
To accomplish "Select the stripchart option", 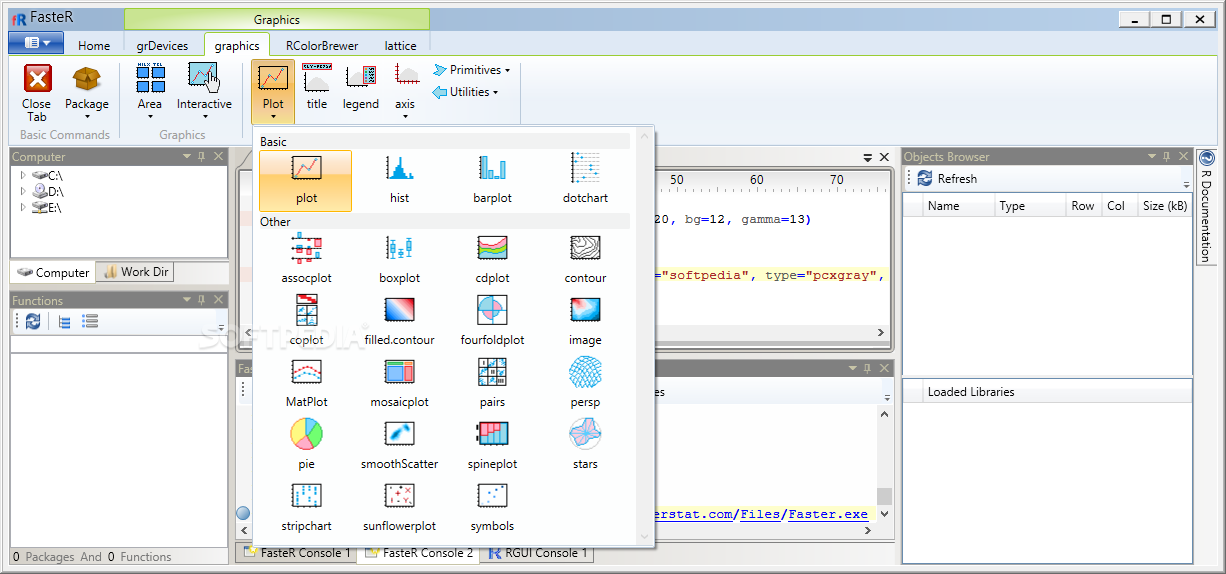I will (x=306, y=508).
